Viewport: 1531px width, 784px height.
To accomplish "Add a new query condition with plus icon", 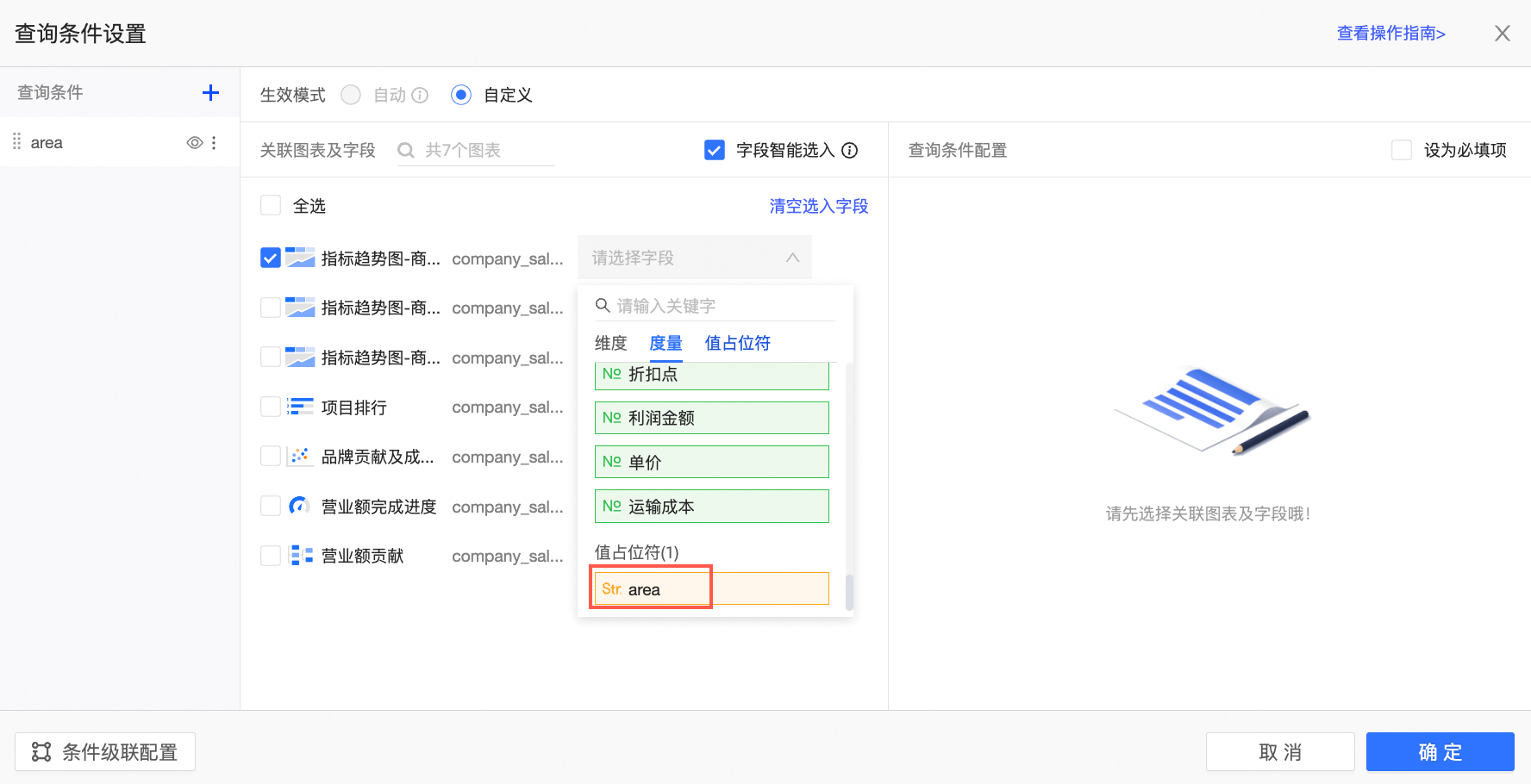I will tap(210, 93).
